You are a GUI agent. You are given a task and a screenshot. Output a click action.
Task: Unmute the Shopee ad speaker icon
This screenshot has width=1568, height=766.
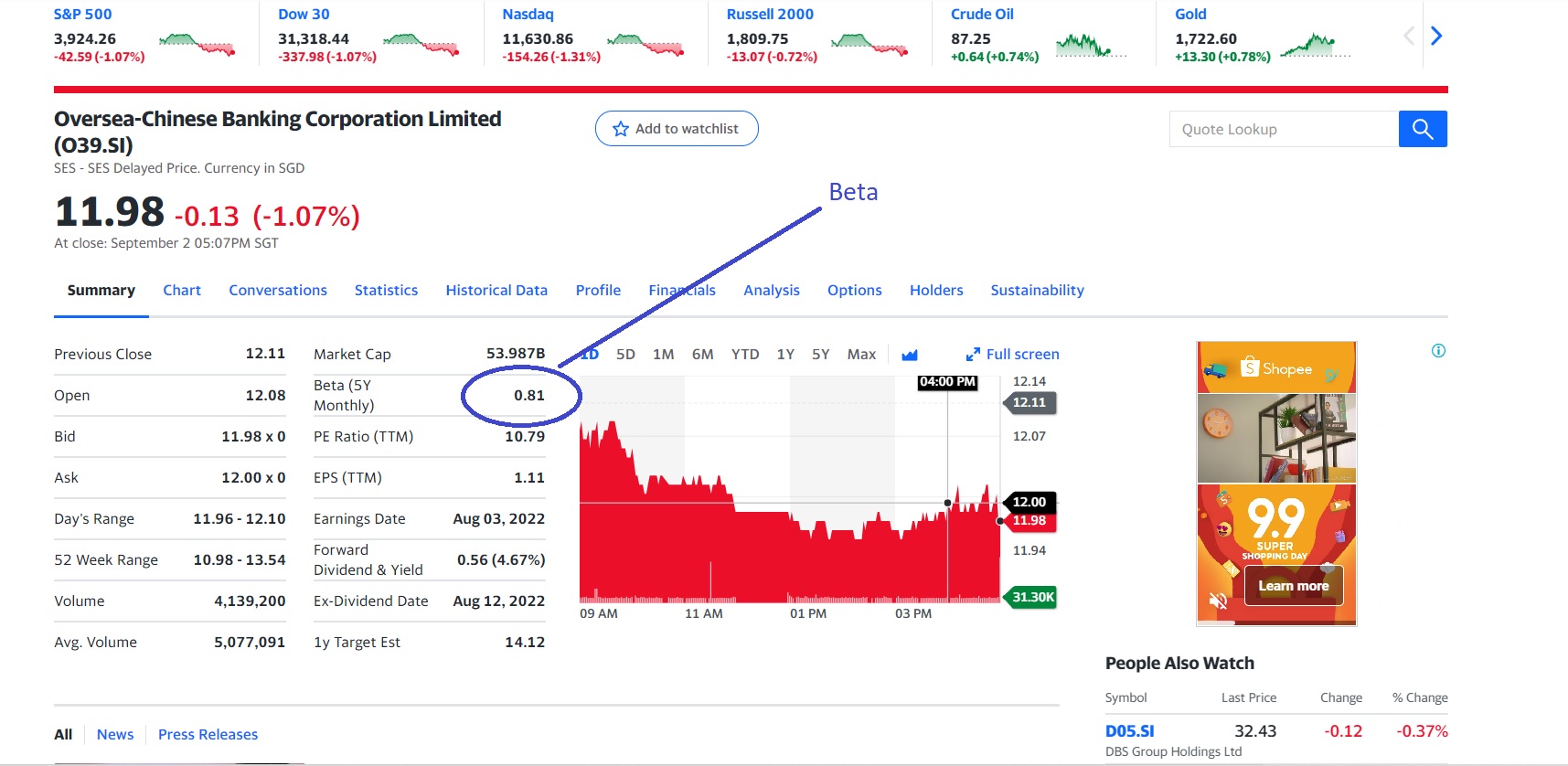tap(1218, 601)
